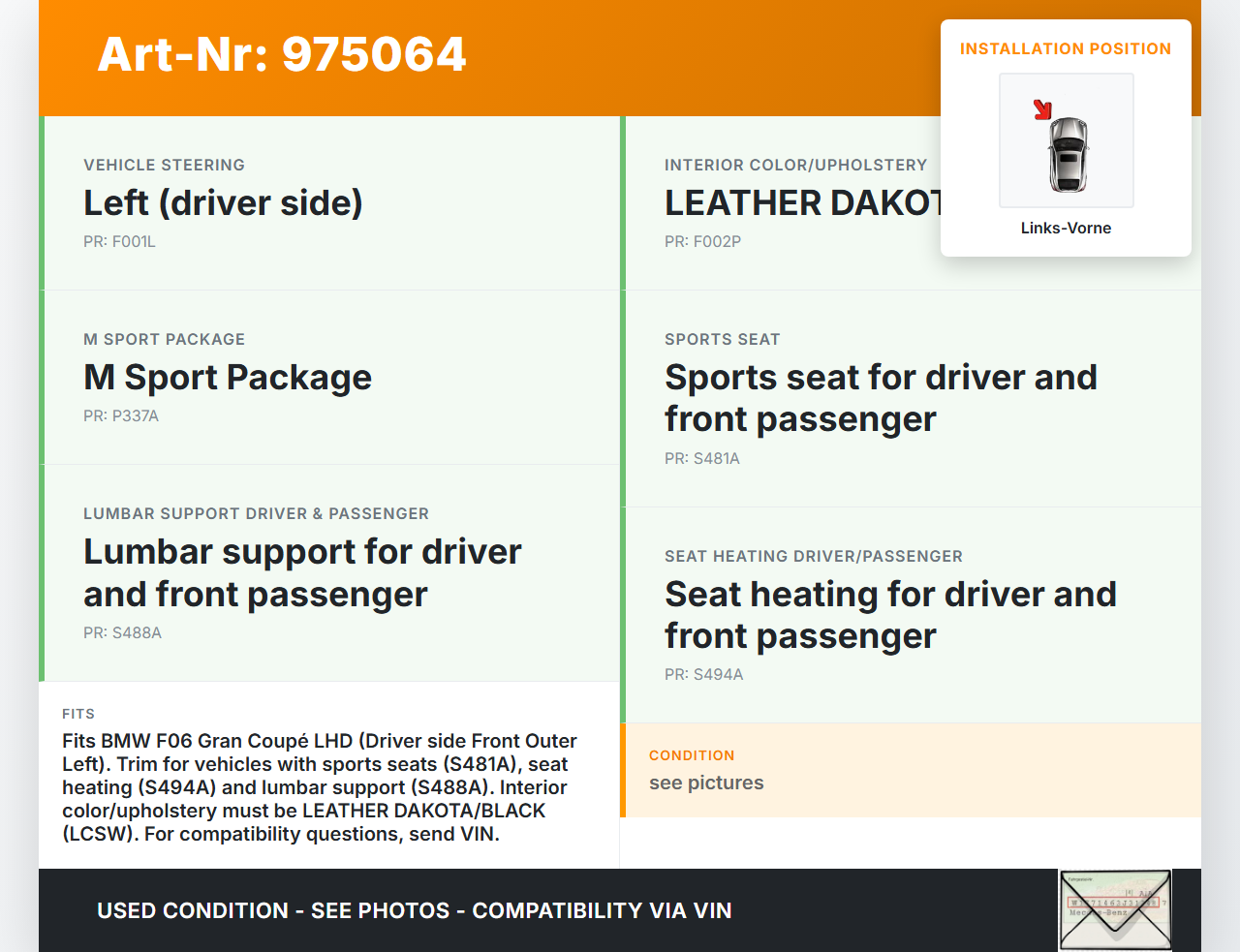Click PR code S494A
The height and width of the screenshot is (952, 1240).
pyautogui.click(x=703, y=675)
